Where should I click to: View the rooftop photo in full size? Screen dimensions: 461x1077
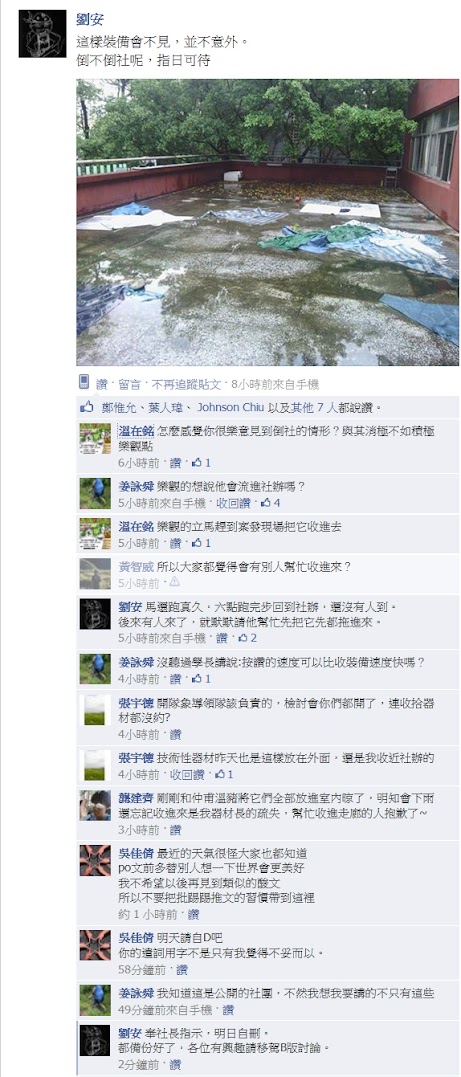pyautogui.click(x=268, y=223)
